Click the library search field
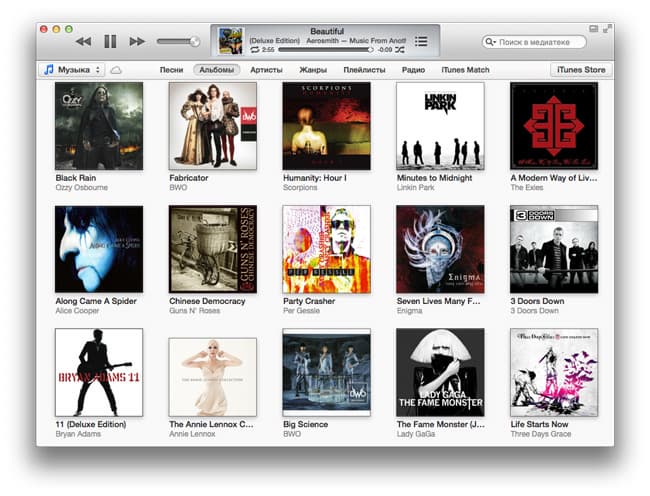650x496 pixels. [x=534, y=42]
